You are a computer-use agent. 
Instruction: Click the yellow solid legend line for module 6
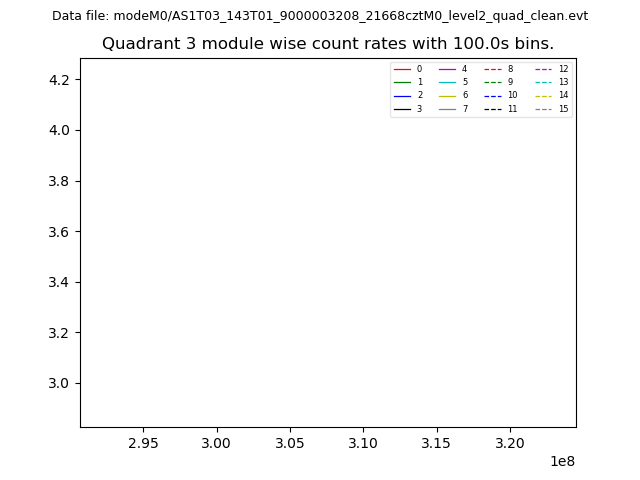point(447,95)
